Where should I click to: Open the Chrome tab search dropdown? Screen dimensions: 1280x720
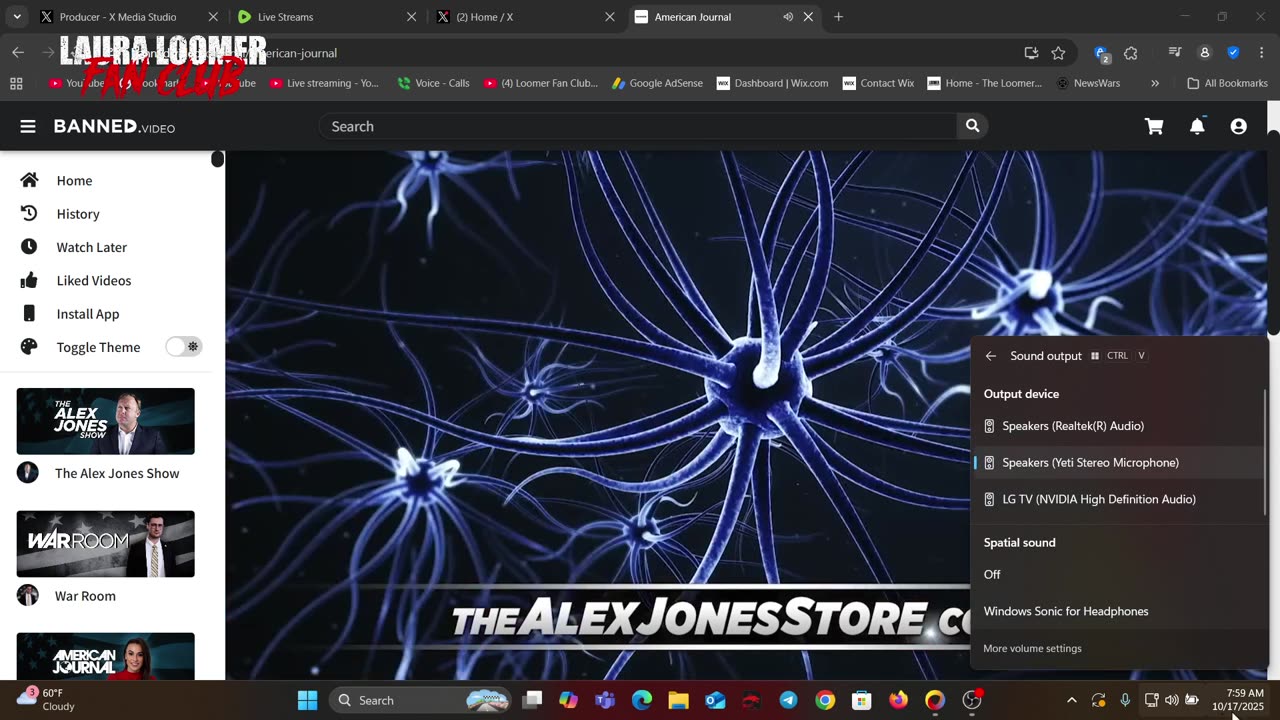pyautogui.click(x=17, y=17)
